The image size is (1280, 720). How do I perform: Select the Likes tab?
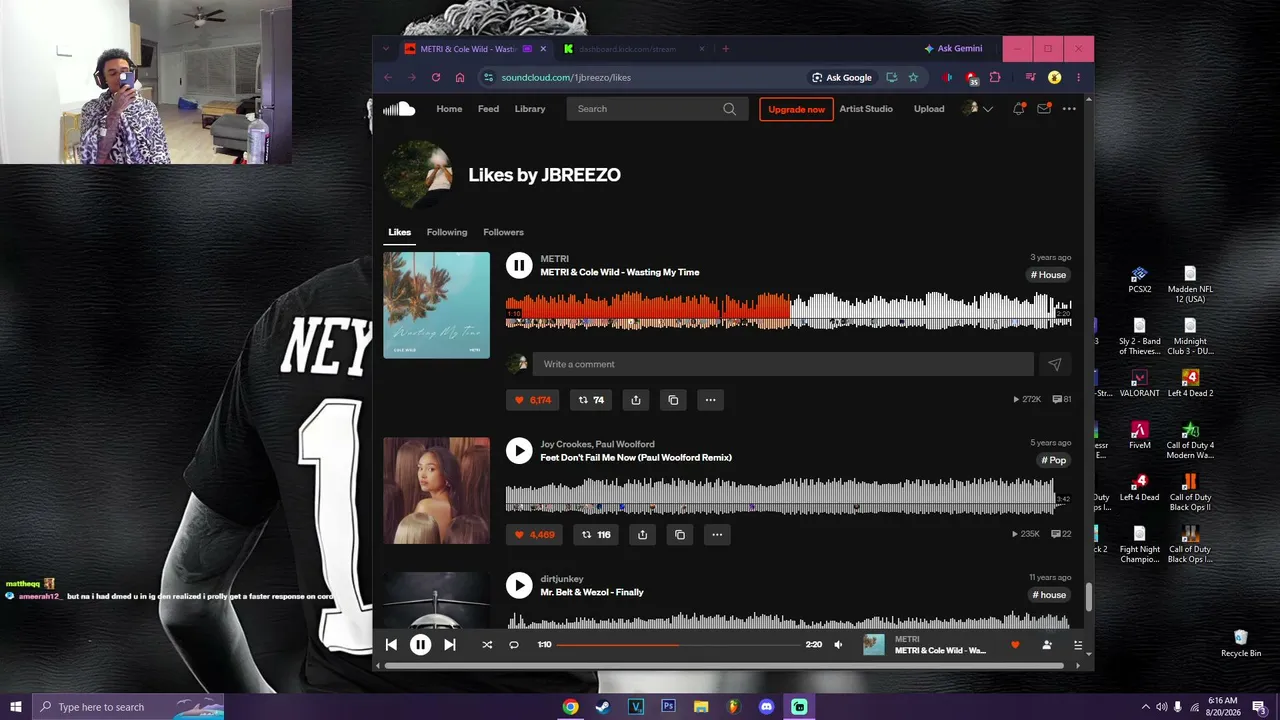[399, 232]
